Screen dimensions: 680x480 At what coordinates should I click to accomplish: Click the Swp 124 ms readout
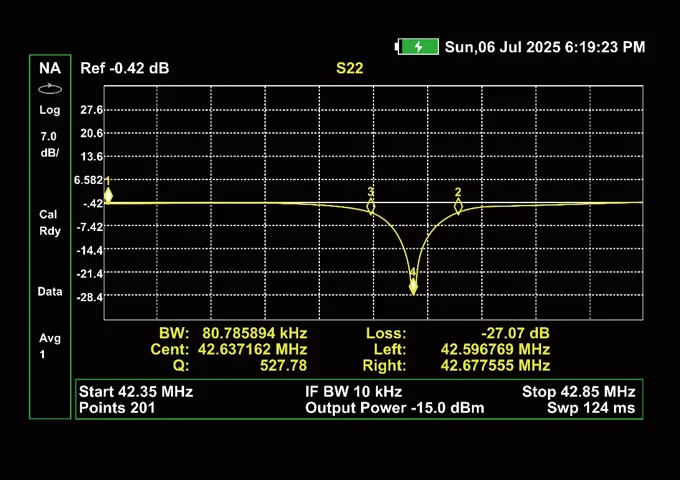(x=591, y=408)
